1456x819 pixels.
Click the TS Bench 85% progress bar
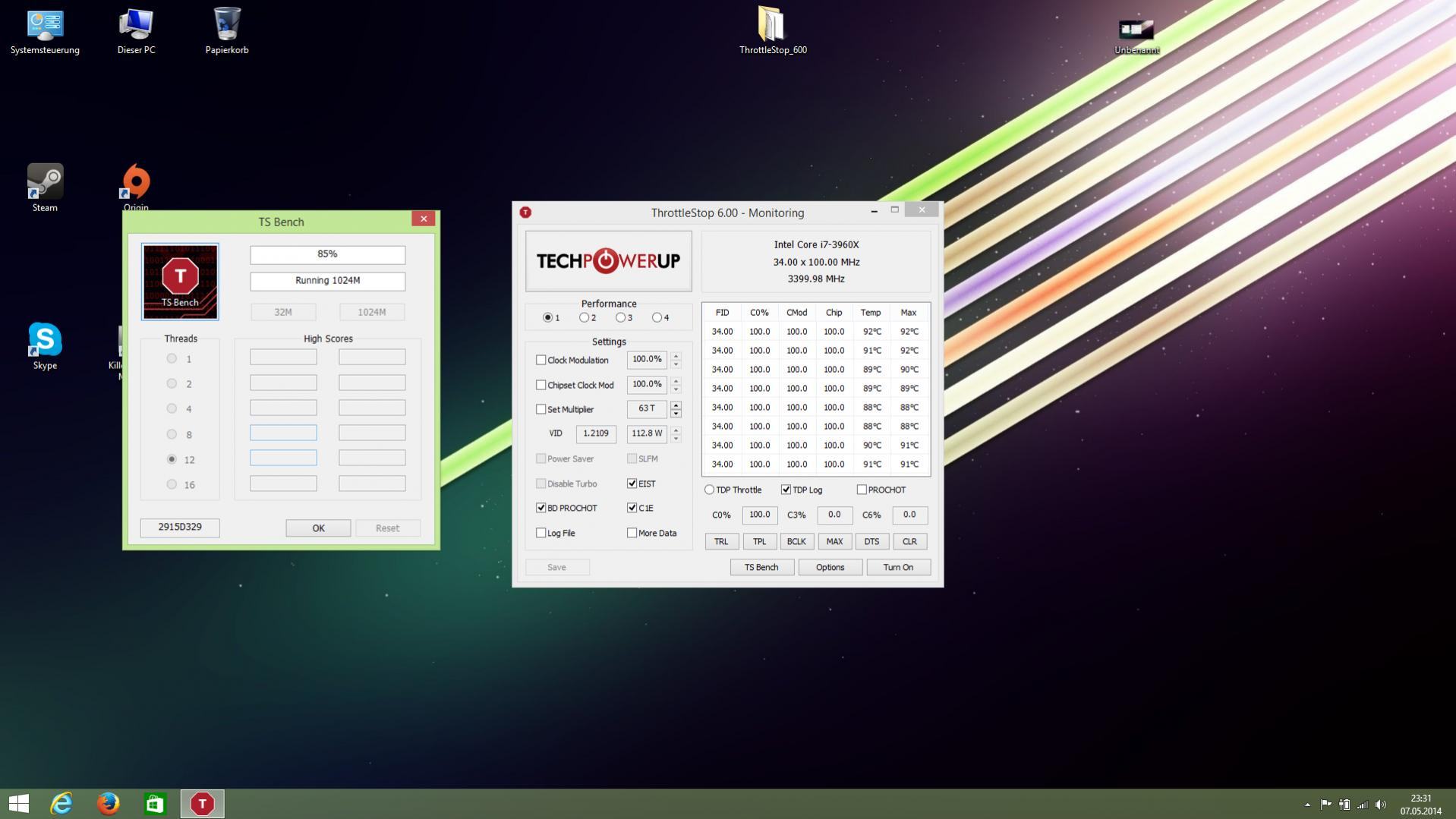click(x=327, y=254)
